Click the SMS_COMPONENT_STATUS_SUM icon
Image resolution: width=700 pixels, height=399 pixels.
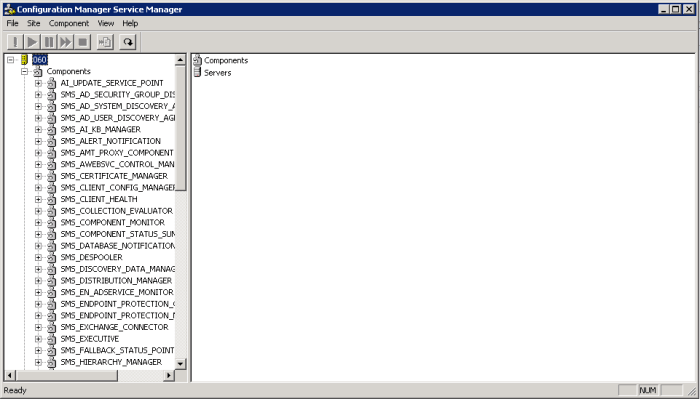(x=52, y=234)
